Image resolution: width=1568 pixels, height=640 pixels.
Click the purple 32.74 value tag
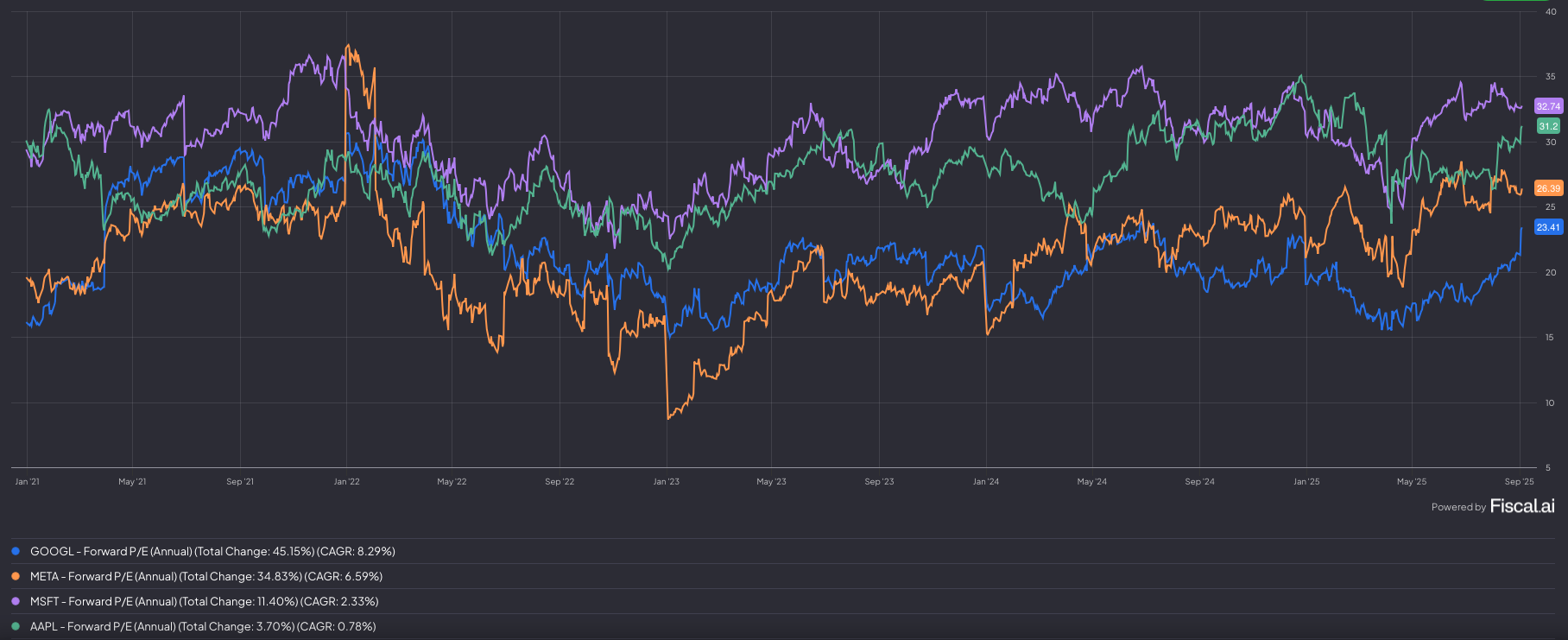(x=1548, y=106)
